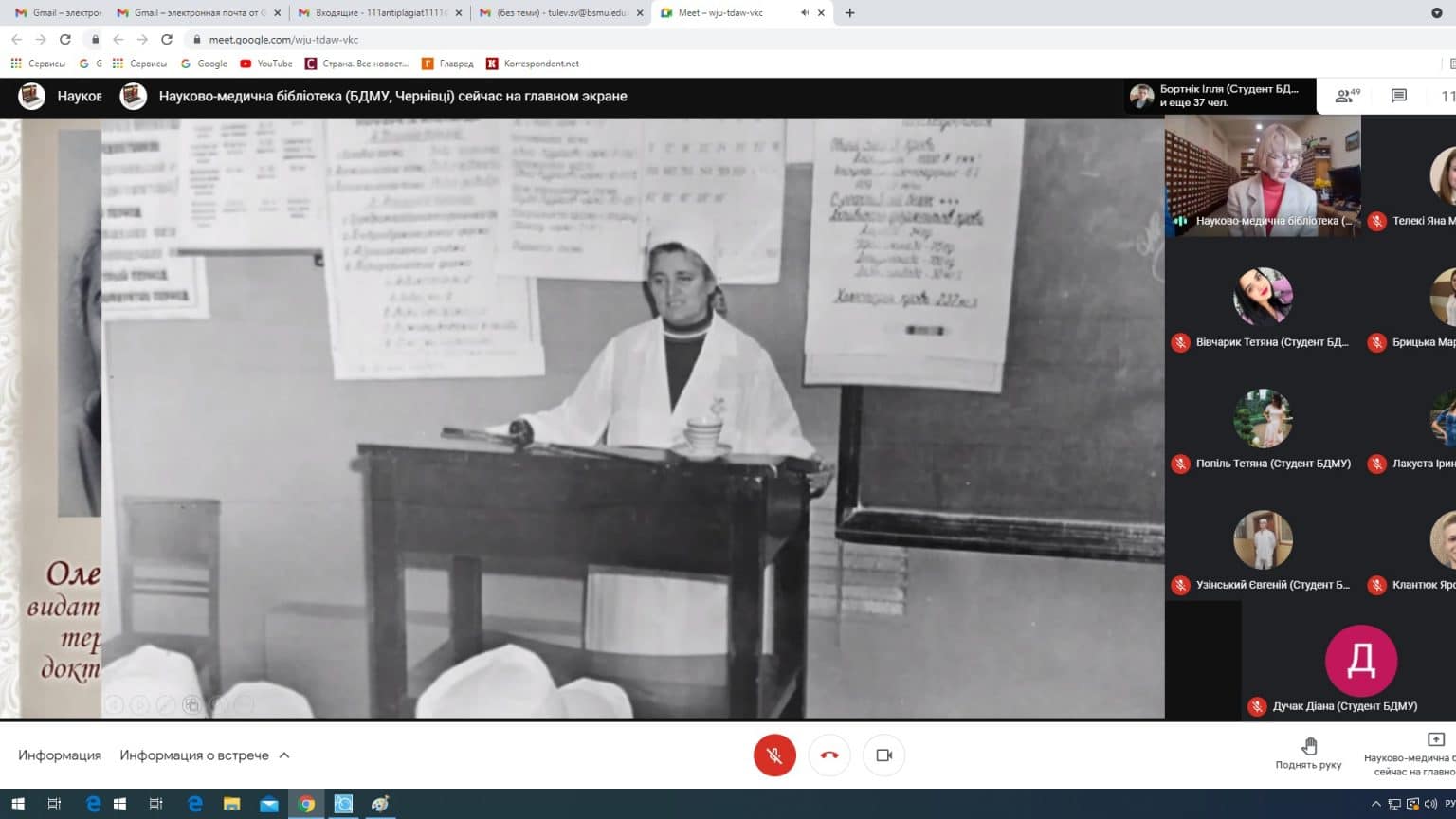Viewport: 1456px width, 819px height.
Task: Show hidden system tray icons chevron
Action: (1375, 804)
